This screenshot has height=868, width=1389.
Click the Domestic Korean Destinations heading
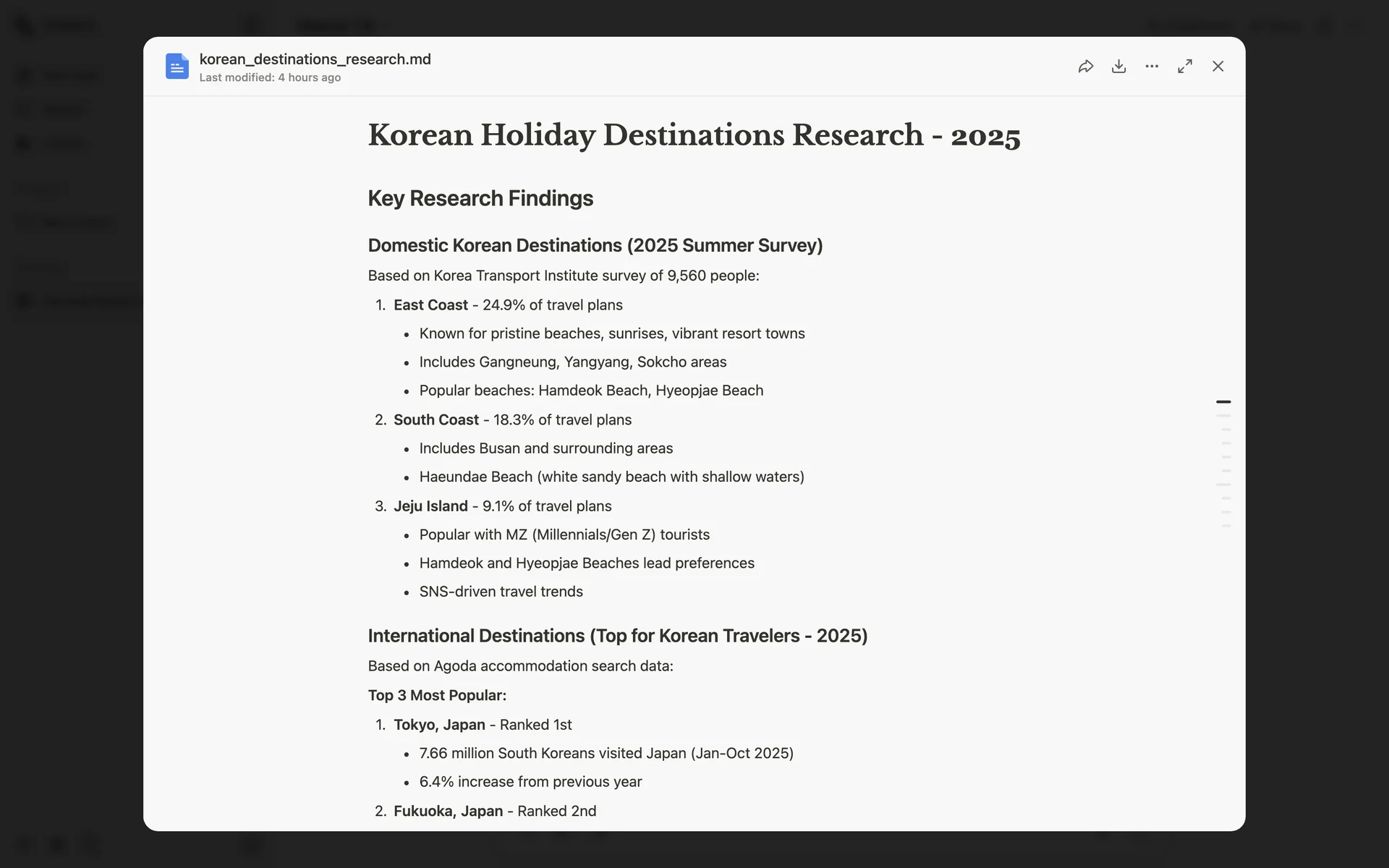(595, 245)
